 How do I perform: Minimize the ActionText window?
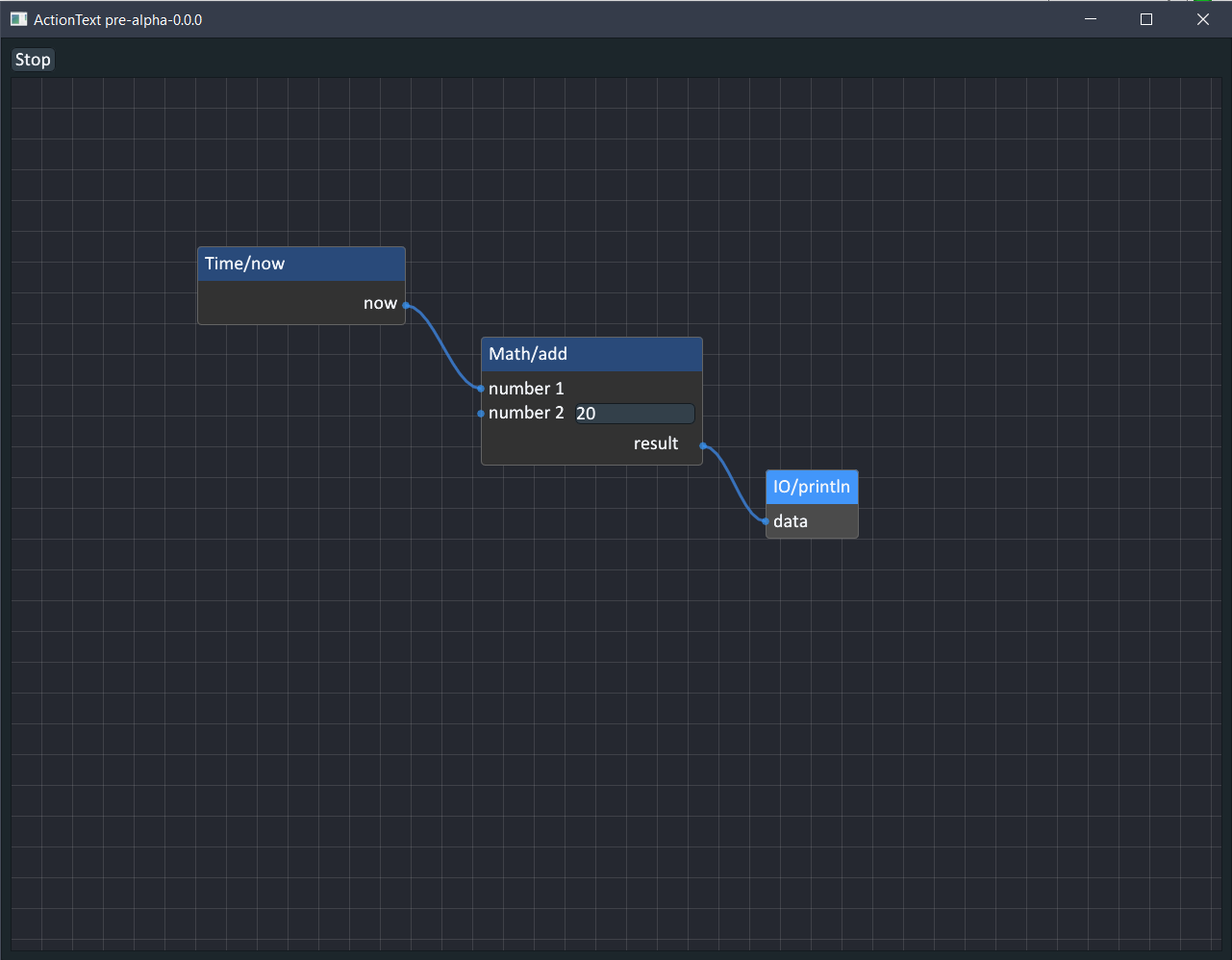1091,19
